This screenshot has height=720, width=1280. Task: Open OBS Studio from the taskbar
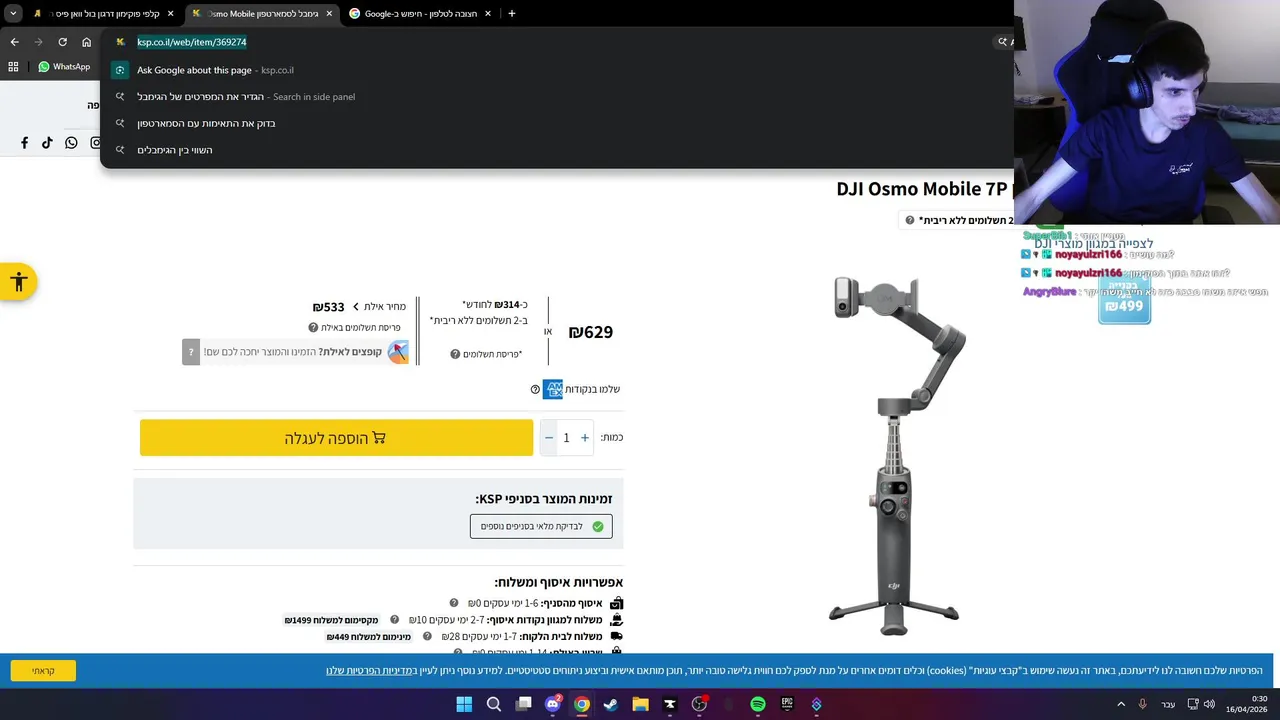699,704
